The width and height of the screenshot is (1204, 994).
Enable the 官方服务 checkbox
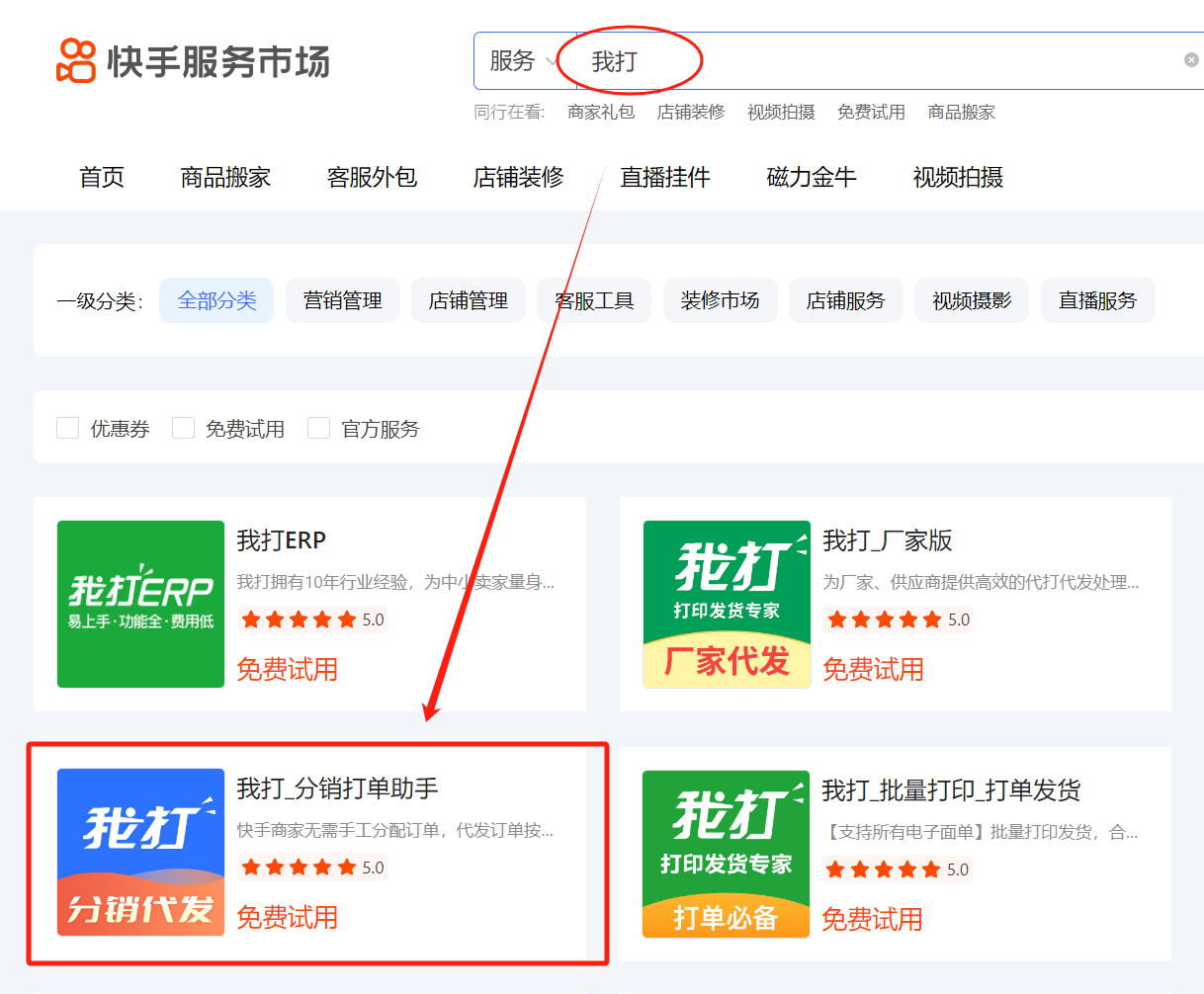tap(318, 427)
